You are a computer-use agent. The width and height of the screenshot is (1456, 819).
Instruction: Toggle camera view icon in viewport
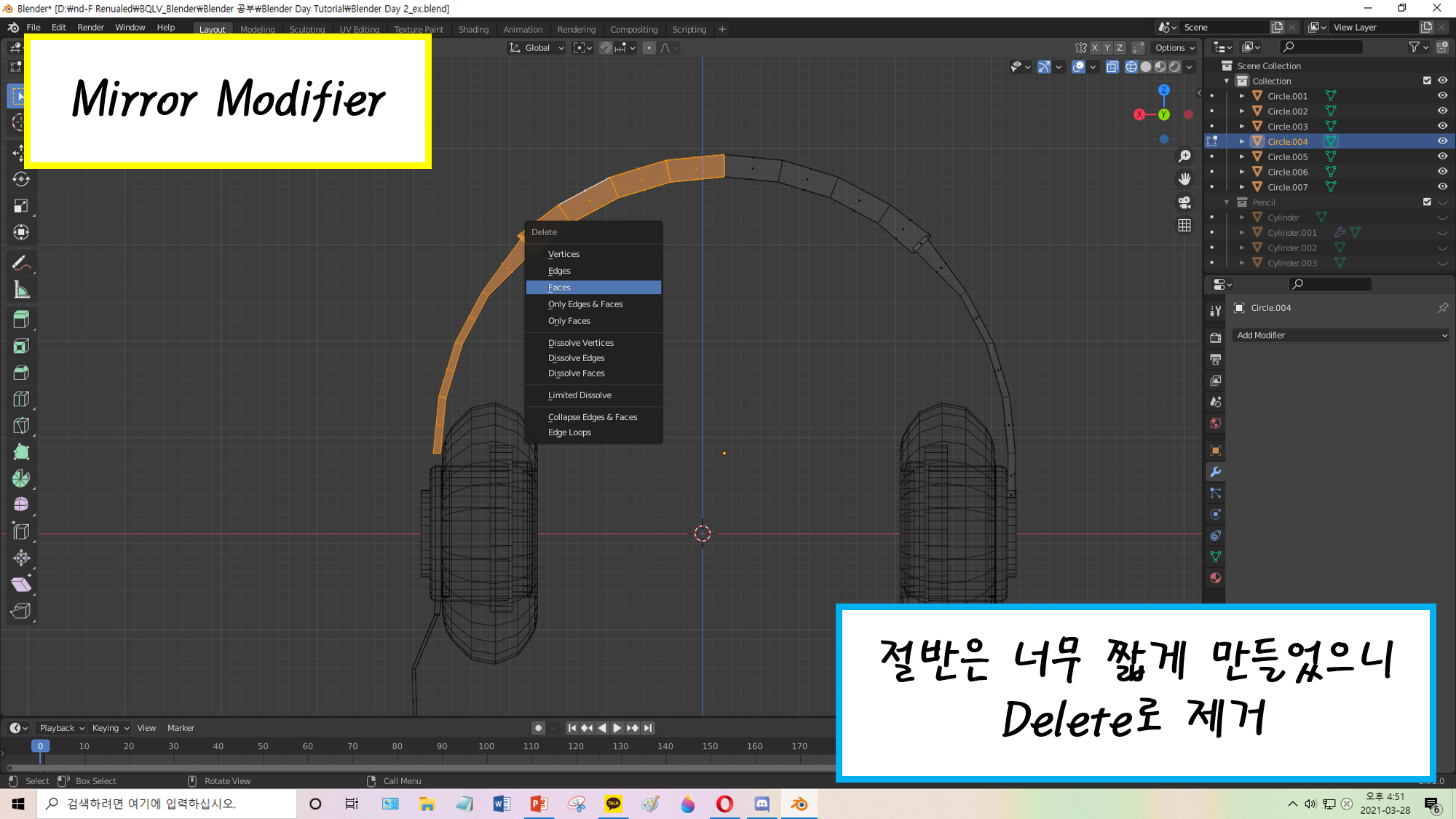pyautogui.click(x=1184, y=202)
